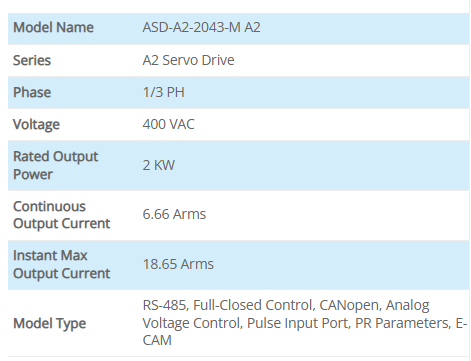
Task: Click the Phase label cell
Action: [32, 92]
